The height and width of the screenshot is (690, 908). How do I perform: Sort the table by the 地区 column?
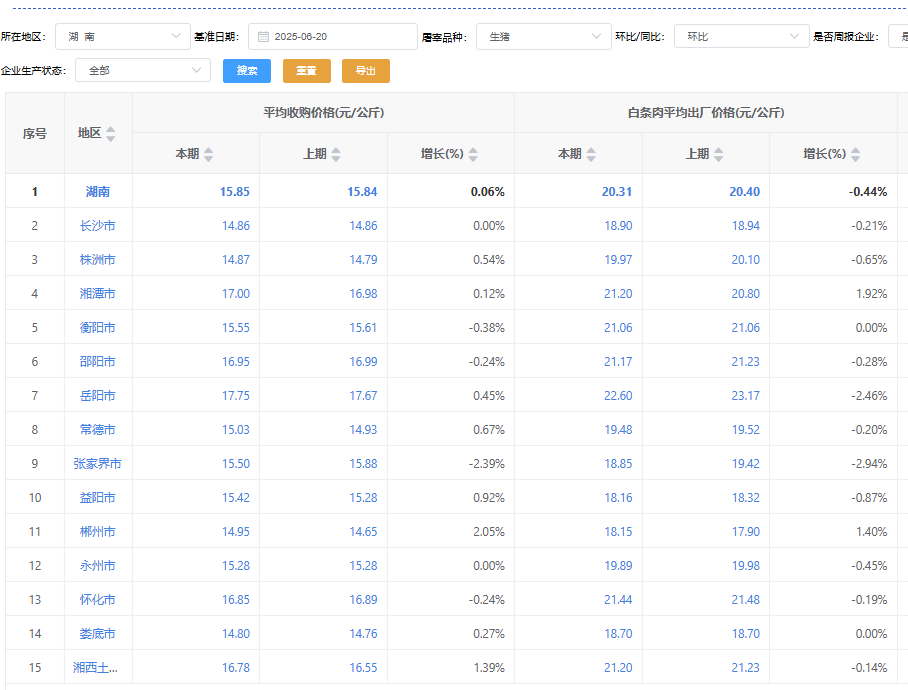pos(111,134)
